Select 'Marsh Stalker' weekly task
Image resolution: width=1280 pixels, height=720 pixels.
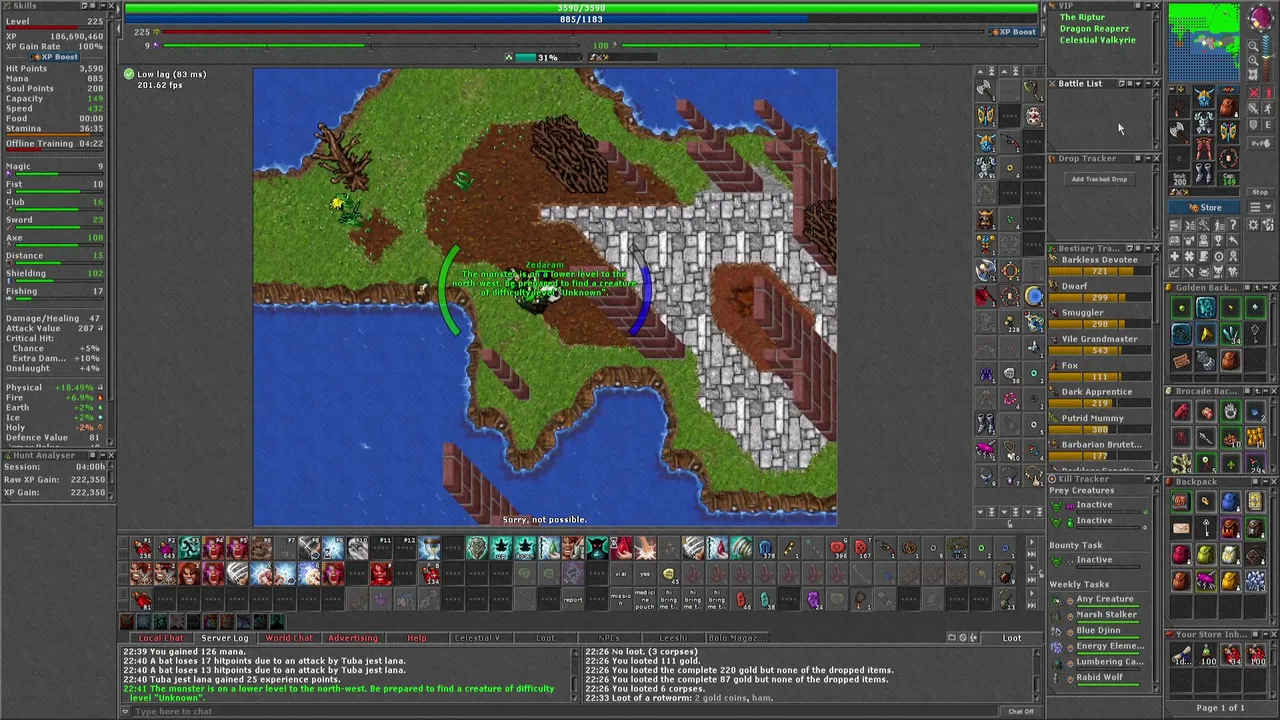tap(1106, 615)
